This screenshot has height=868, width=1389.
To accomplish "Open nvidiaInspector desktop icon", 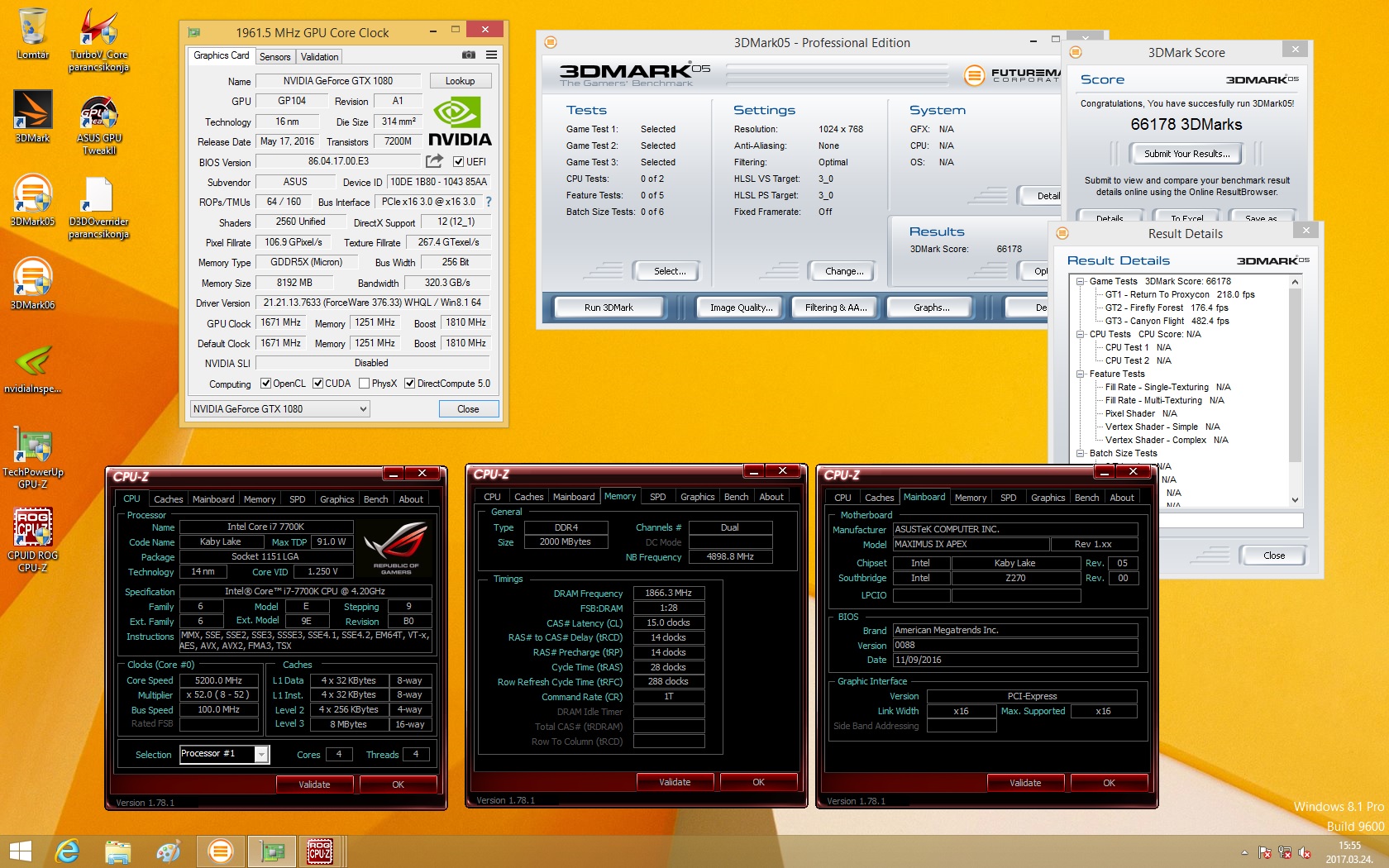I will tap(33, 368).
